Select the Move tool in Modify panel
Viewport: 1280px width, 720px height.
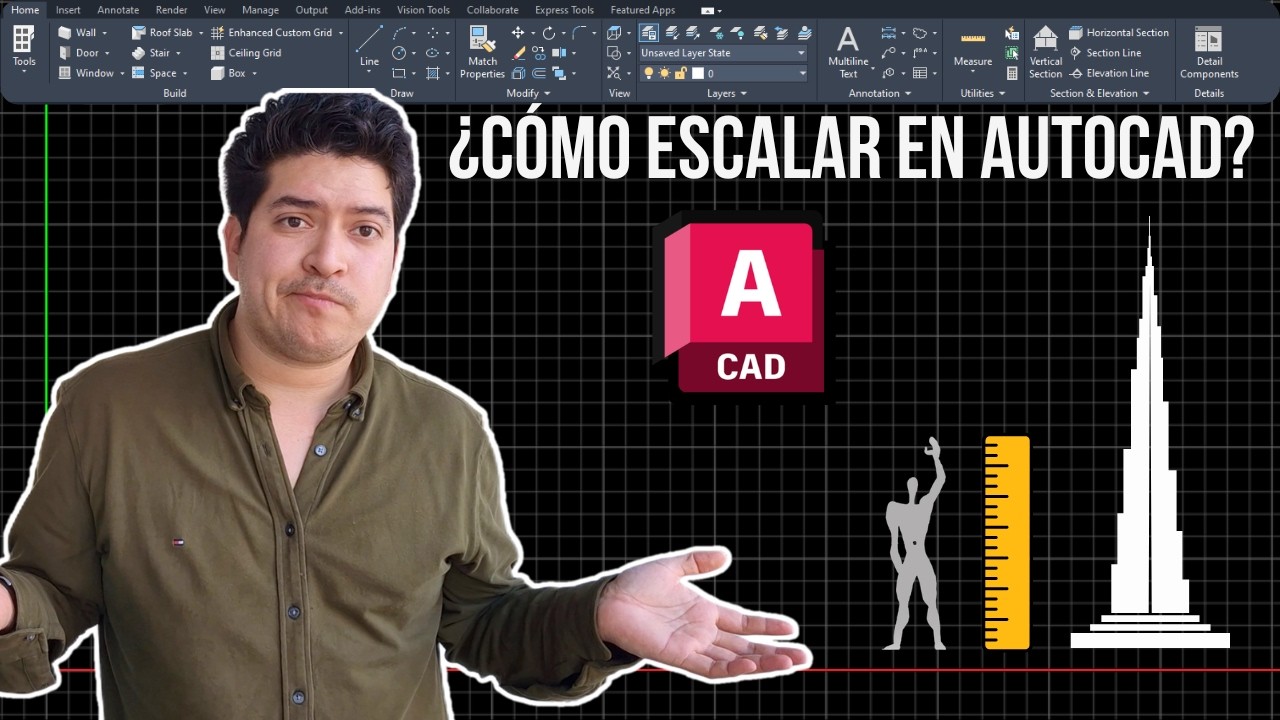click(518, 33)
